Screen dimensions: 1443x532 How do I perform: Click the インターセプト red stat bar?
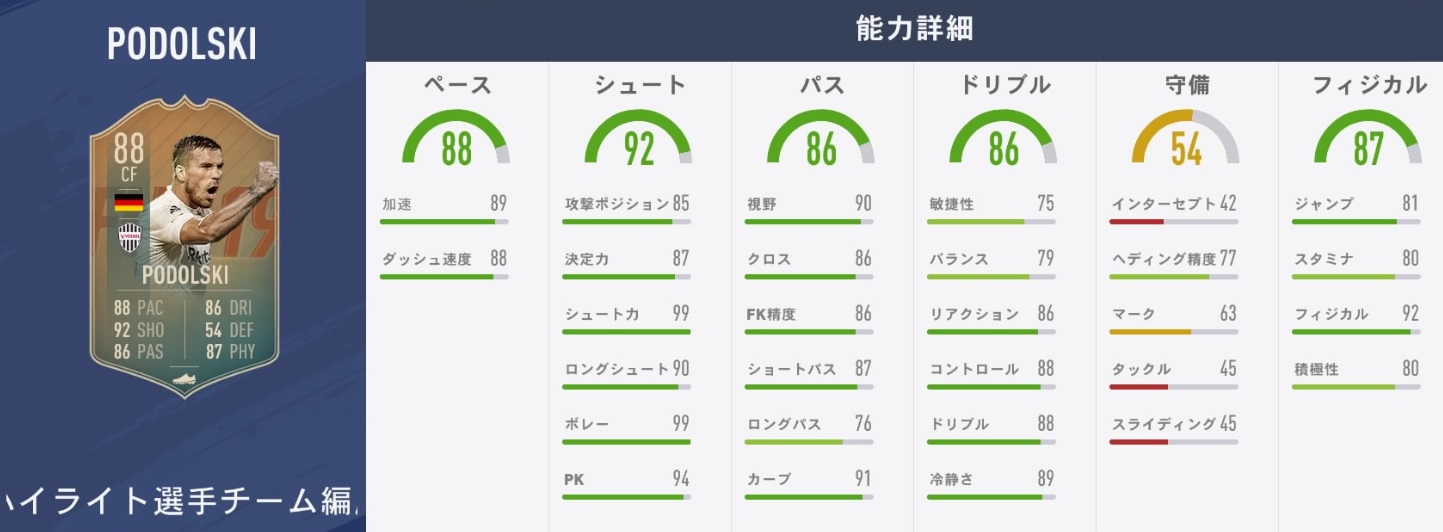(x=1174, y=221)
